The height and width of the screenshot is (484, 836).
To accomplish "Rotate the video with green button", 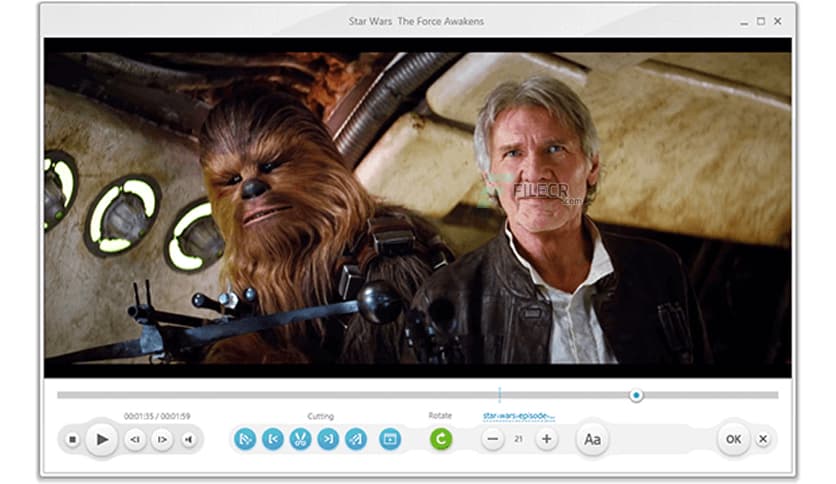I will coord(441,439).
